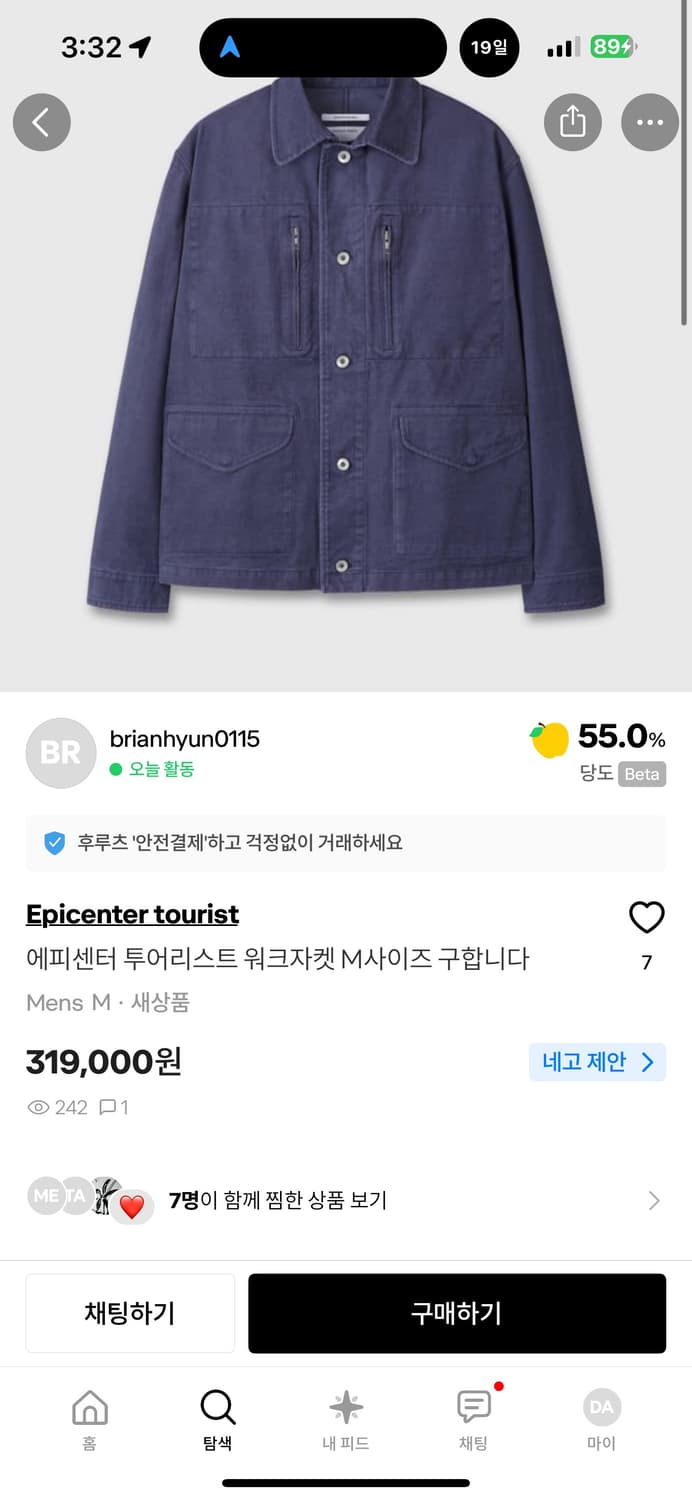Open the seller's BR profile avatar
Image resolution: width=692 pixels, height=1500 pixels.
[x=60, y=751]
